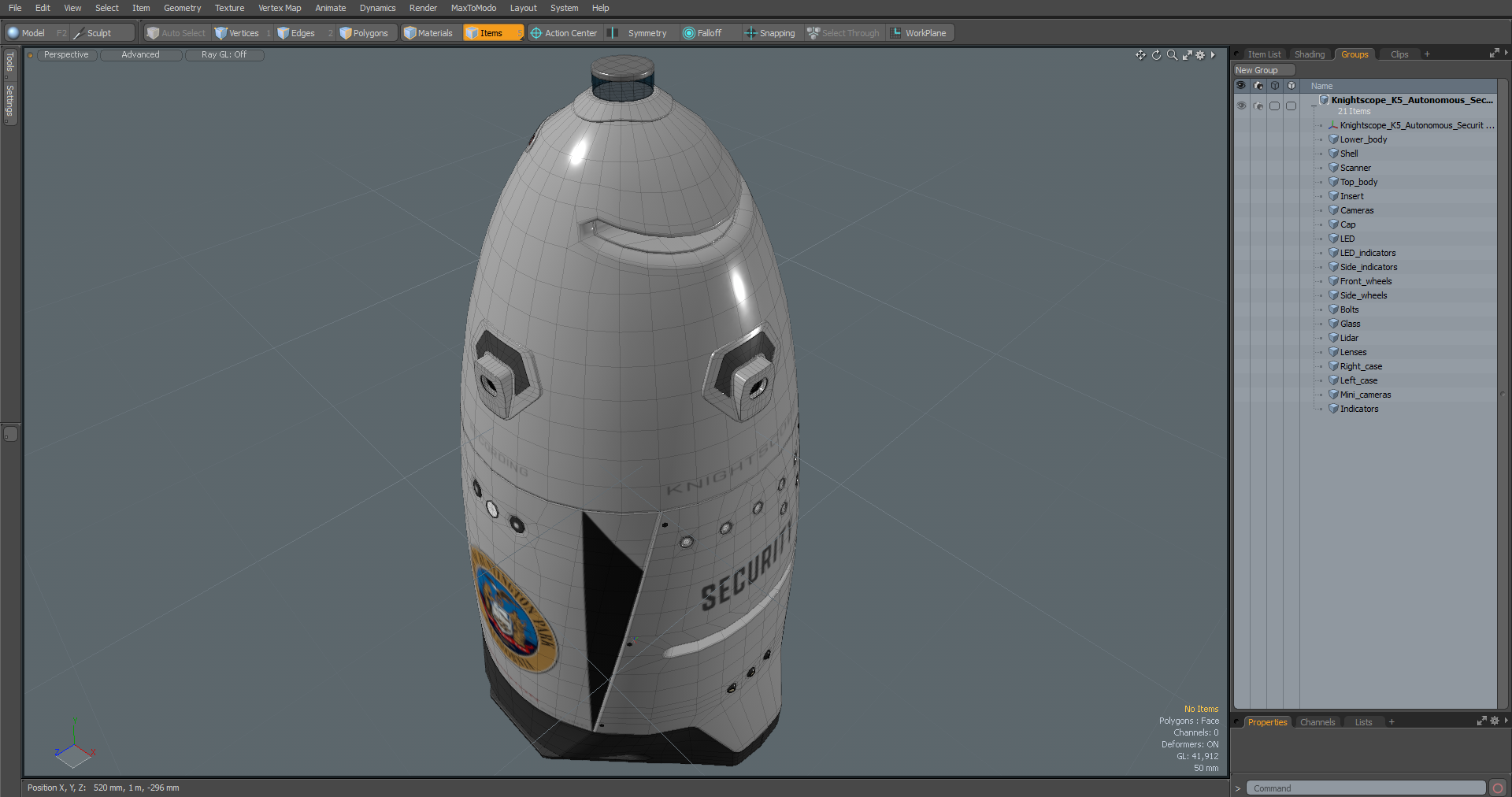Click the Command input field

1366,788
